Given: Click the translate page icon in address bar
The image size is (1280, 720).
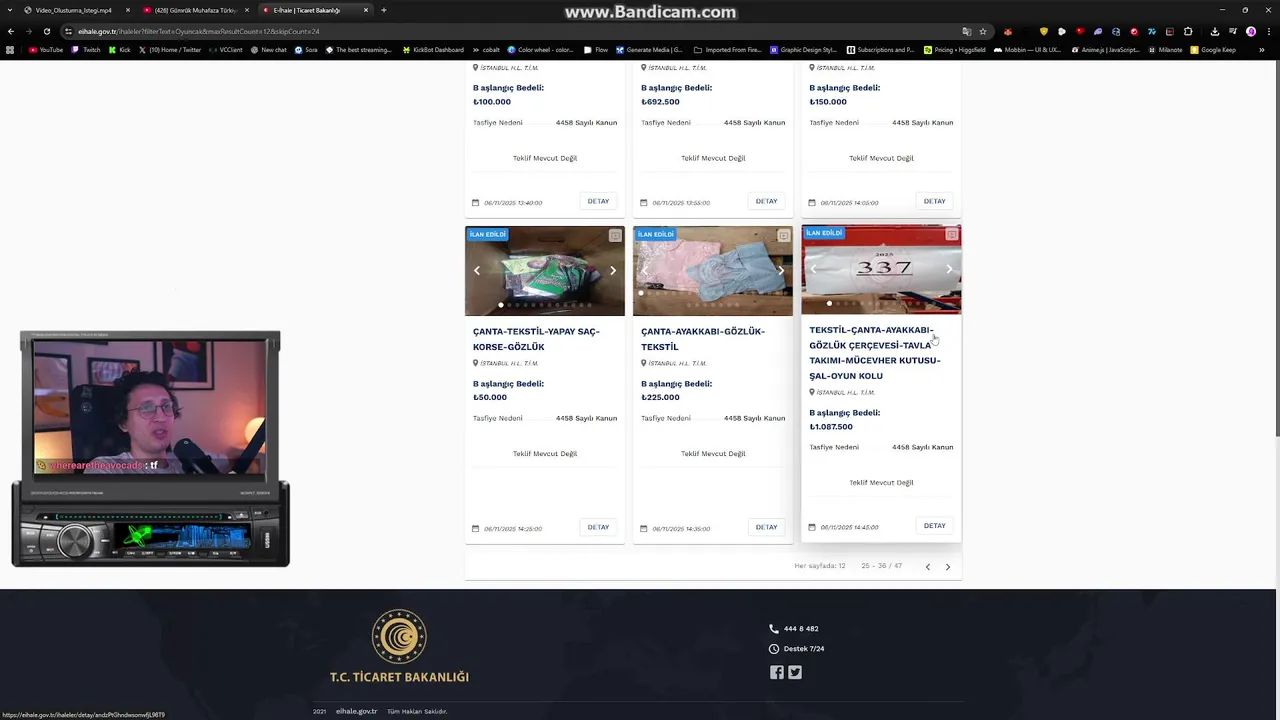Looking at the screenshot, I should 966,31.
